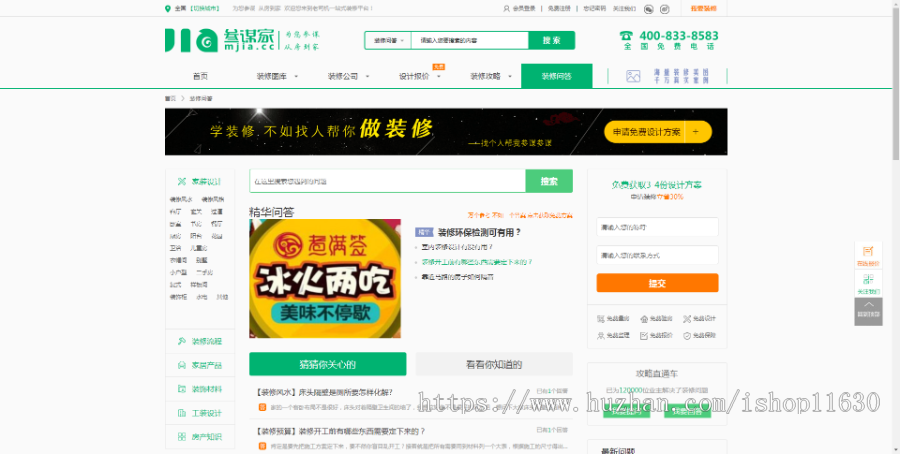
Task: Click 切换城市 to change city
Action: (x=204, y=9)
